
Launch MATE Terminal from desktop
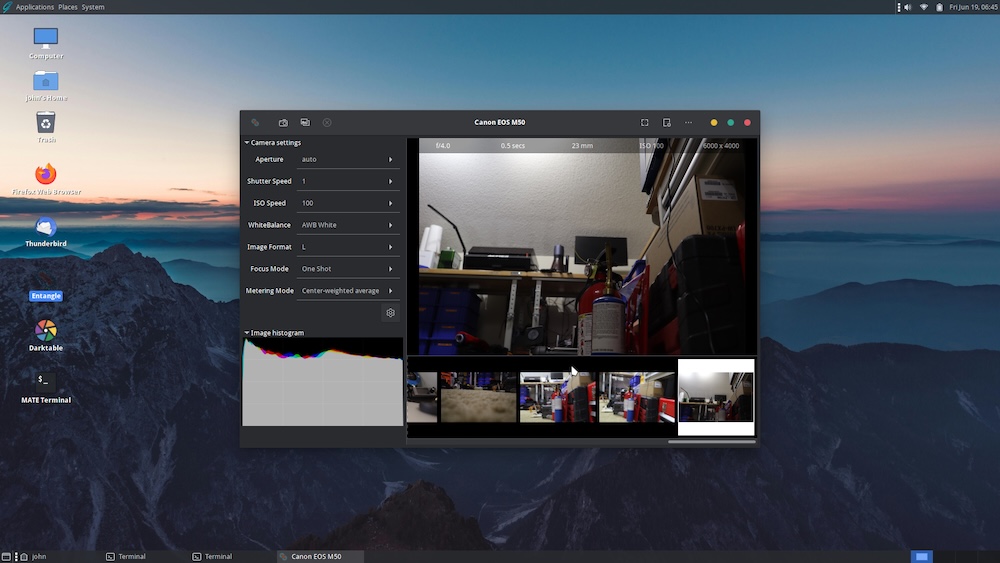(46, 388)
